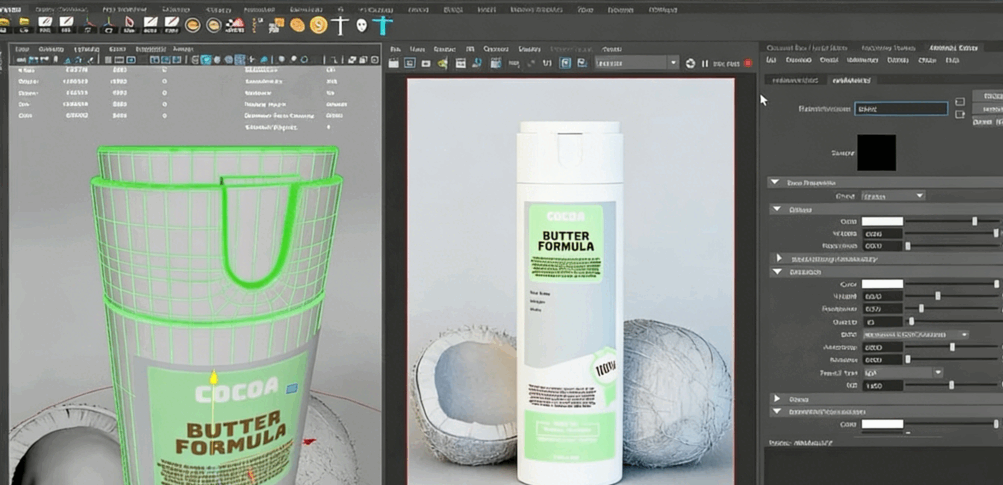Click the clapperboard render icon in Render View

395,64
